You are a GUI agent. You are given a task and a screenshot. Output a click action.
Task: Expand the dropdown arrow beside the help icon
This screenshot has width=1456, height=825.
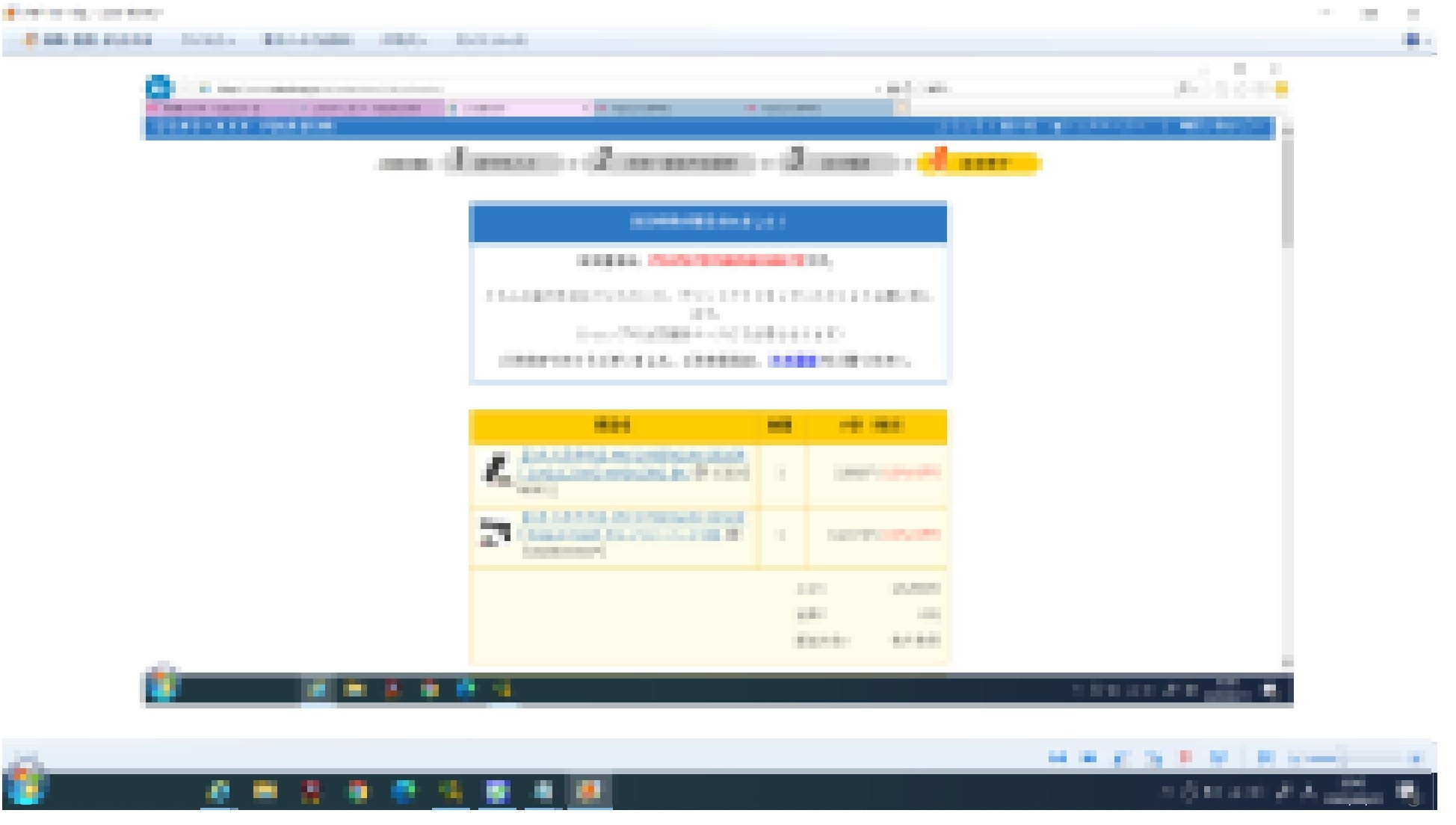(1428, 41)
